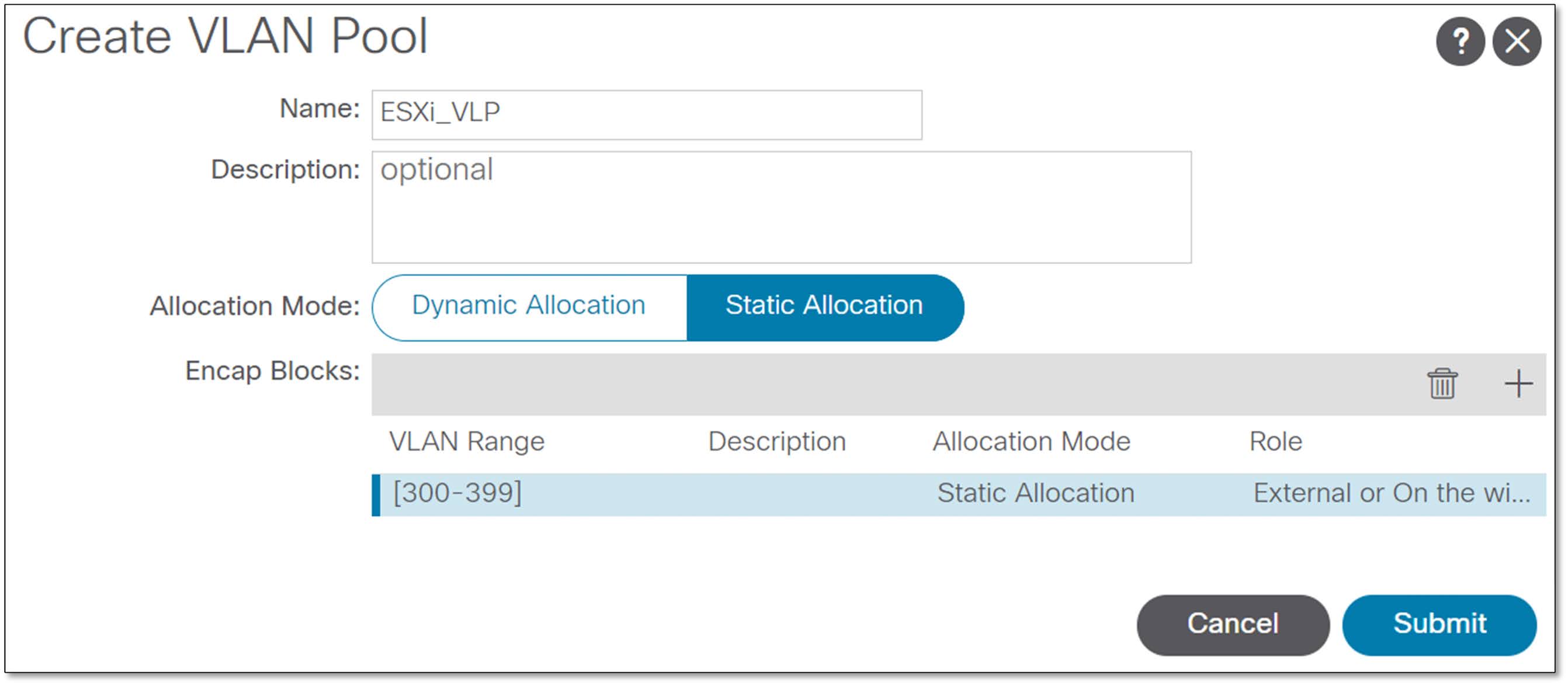This screenshot has width=1568, height=685.
Task: Select the blue highlight marker on the encap row
Action: click(376, 492)
